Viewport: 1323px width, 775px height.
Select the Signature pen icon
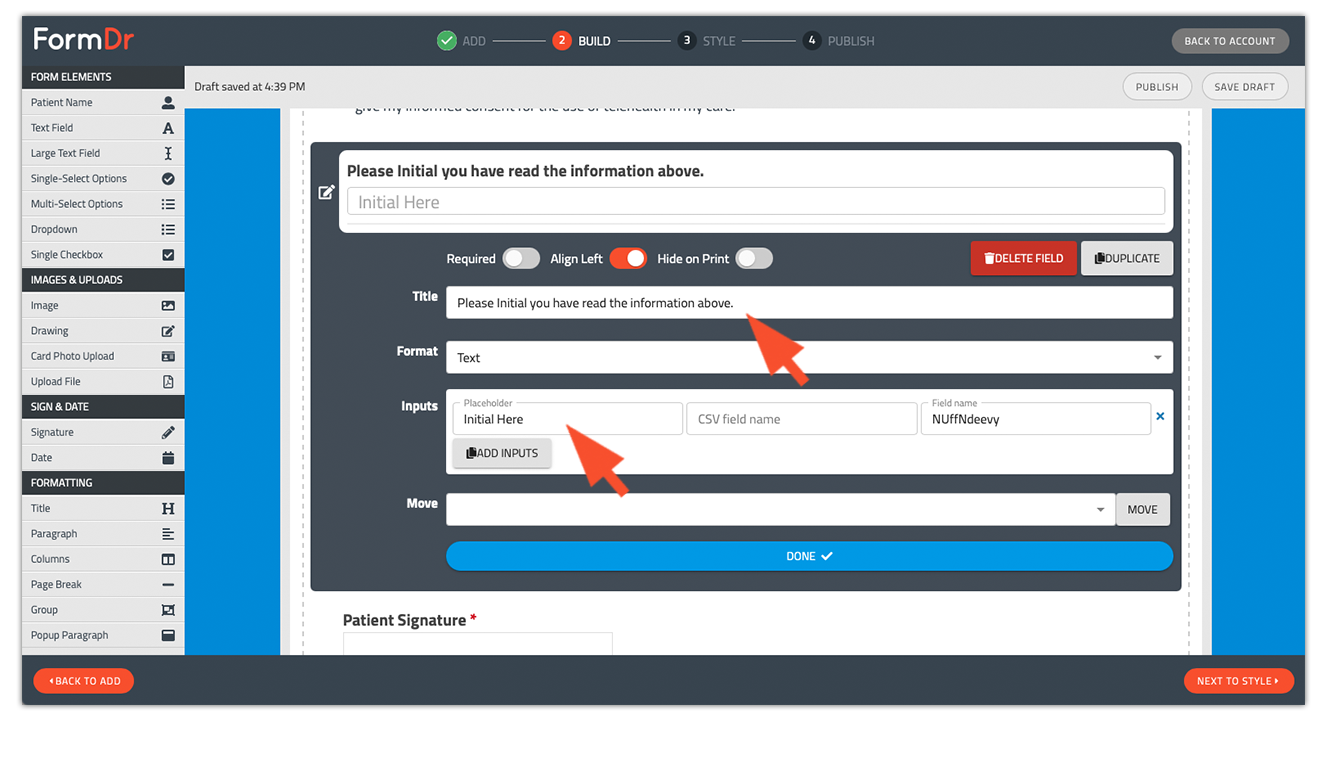168,432
